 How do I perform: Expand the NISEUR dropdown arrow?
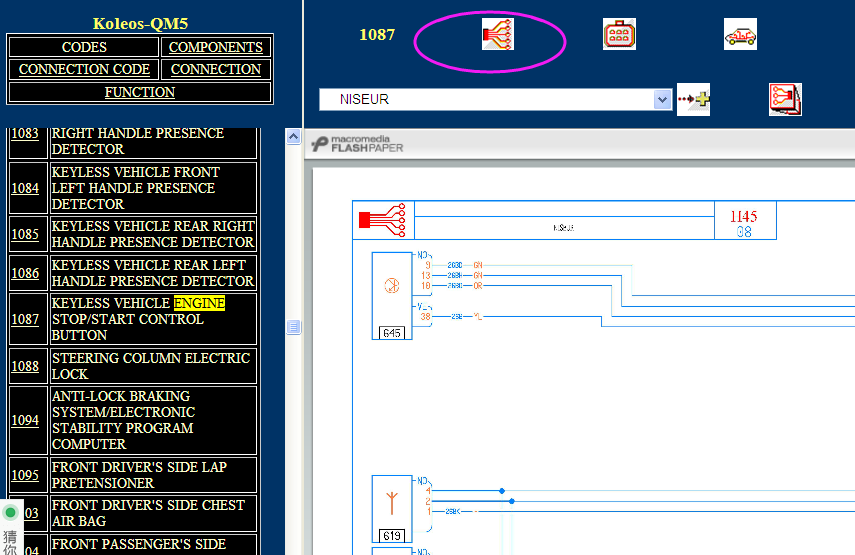click(662, 100)
